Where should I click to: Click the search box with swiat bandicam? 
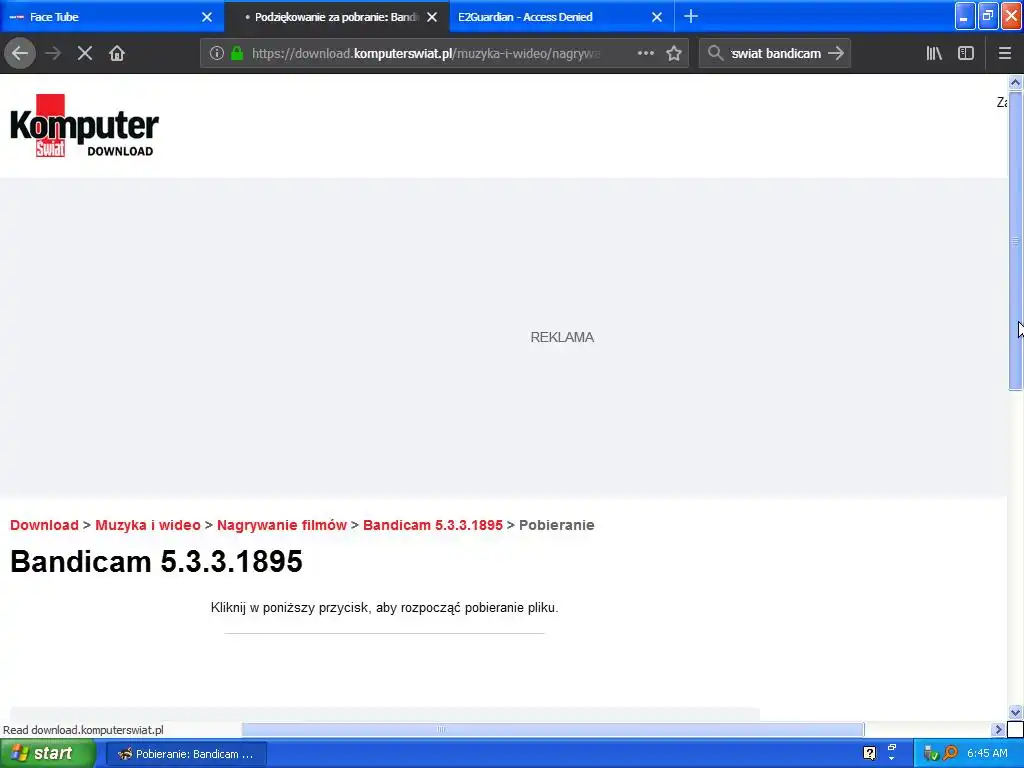click(776, 54)
